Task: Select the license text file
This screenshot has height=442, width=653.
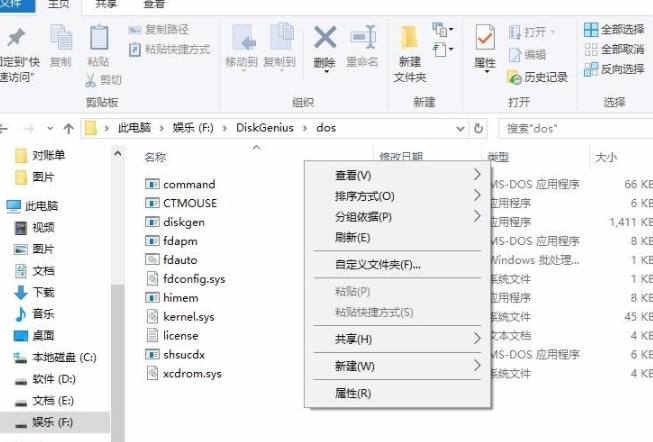Action: point(172,336)
